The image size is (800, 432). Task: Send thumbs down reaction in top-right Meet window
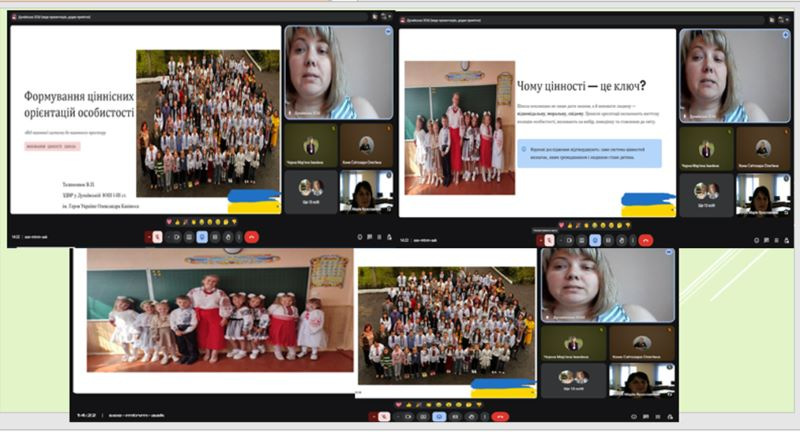628,225
